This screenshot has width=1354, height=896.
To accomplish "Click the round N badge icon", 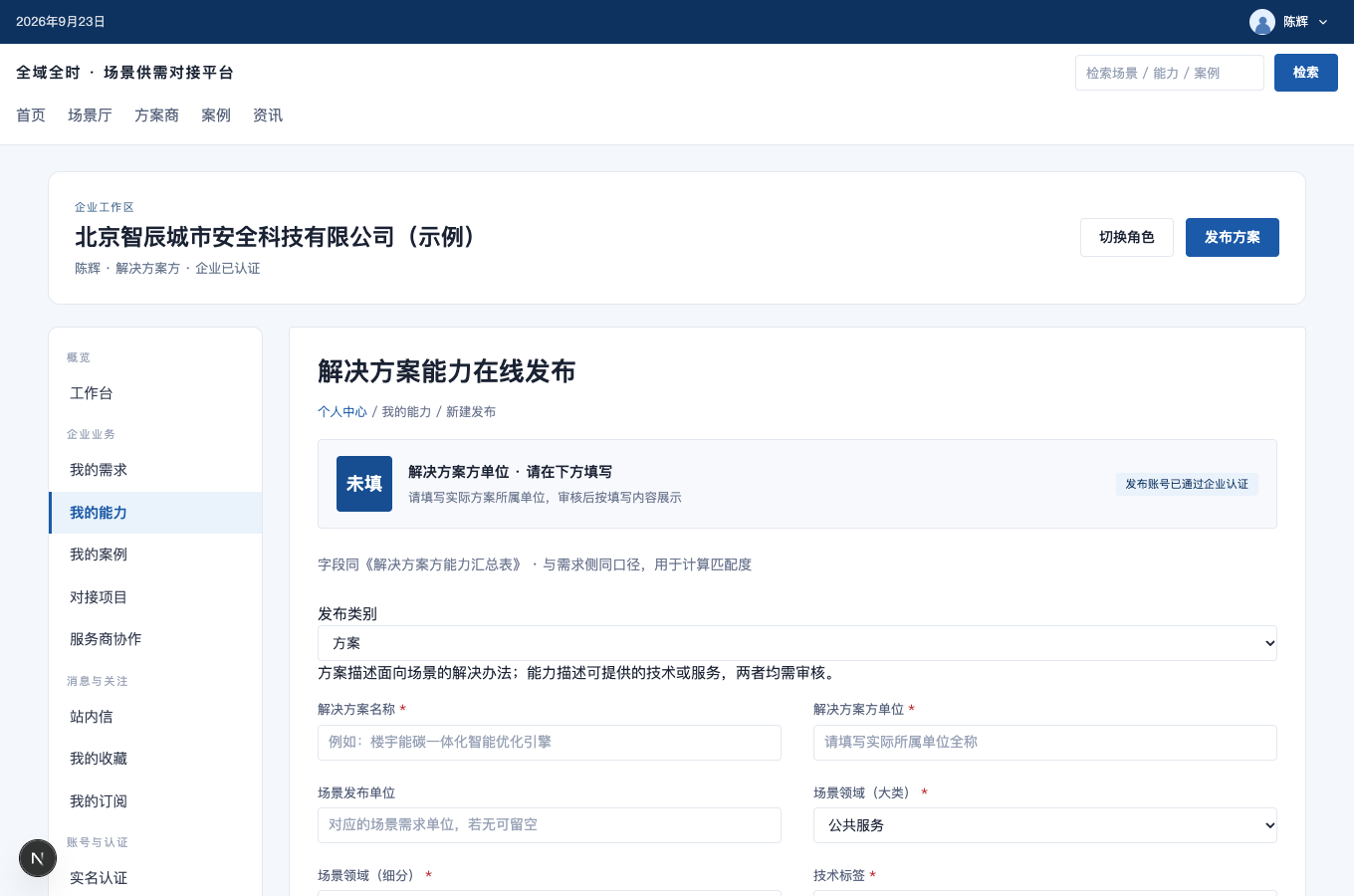I will [x=38, y=858].
